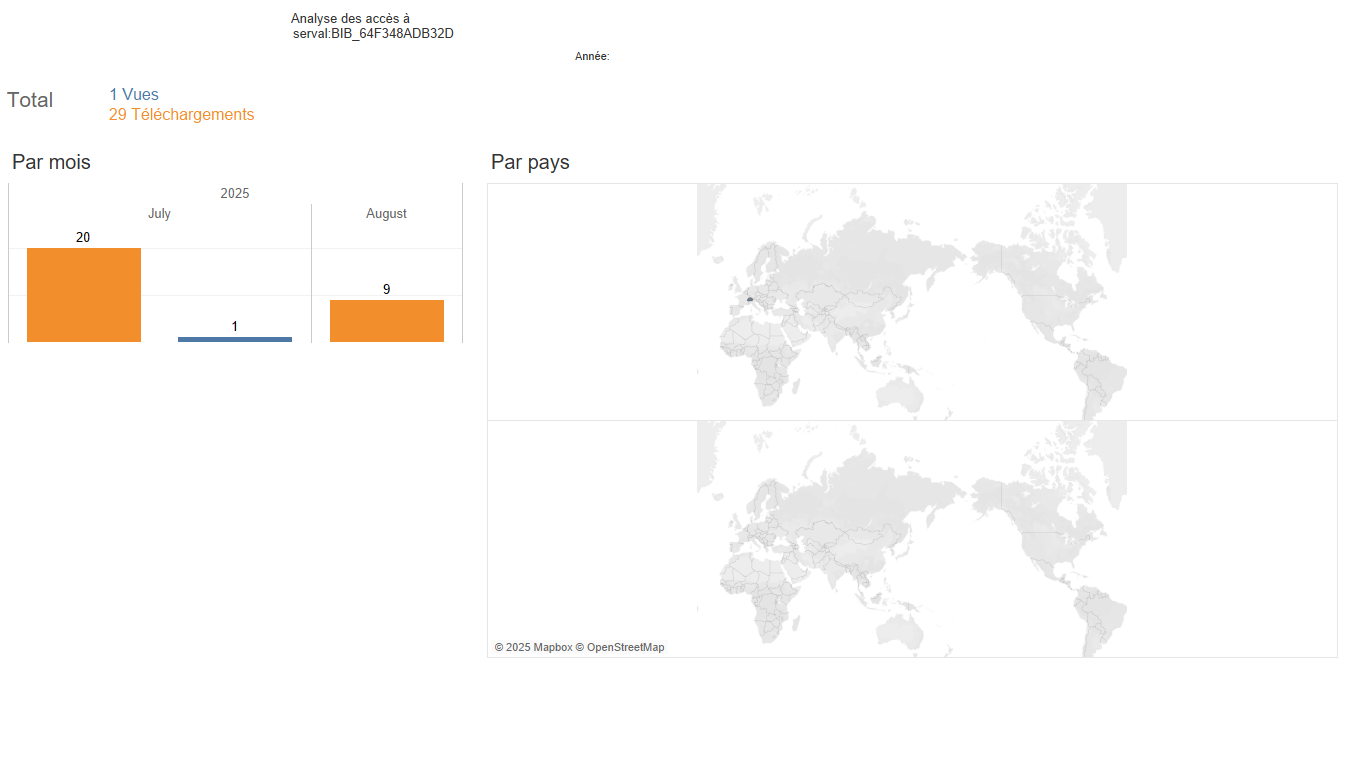Open the Mapbox attribution link
This screenshot has height=768, width=1366.
533,648
